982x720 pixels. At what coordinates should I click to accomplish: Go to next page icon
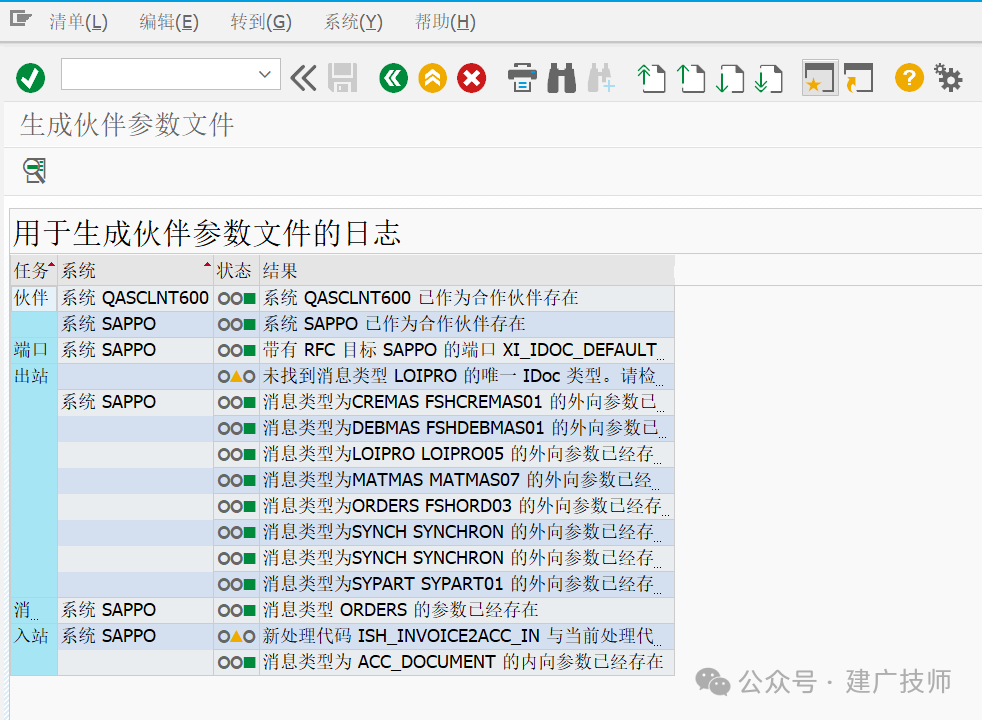(730, 78)
